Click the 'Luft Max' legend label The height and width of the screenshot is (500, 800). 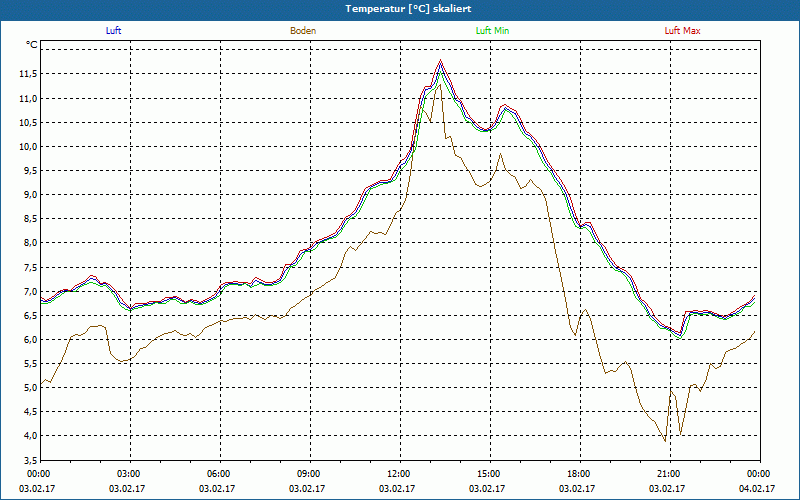point(682,31)
